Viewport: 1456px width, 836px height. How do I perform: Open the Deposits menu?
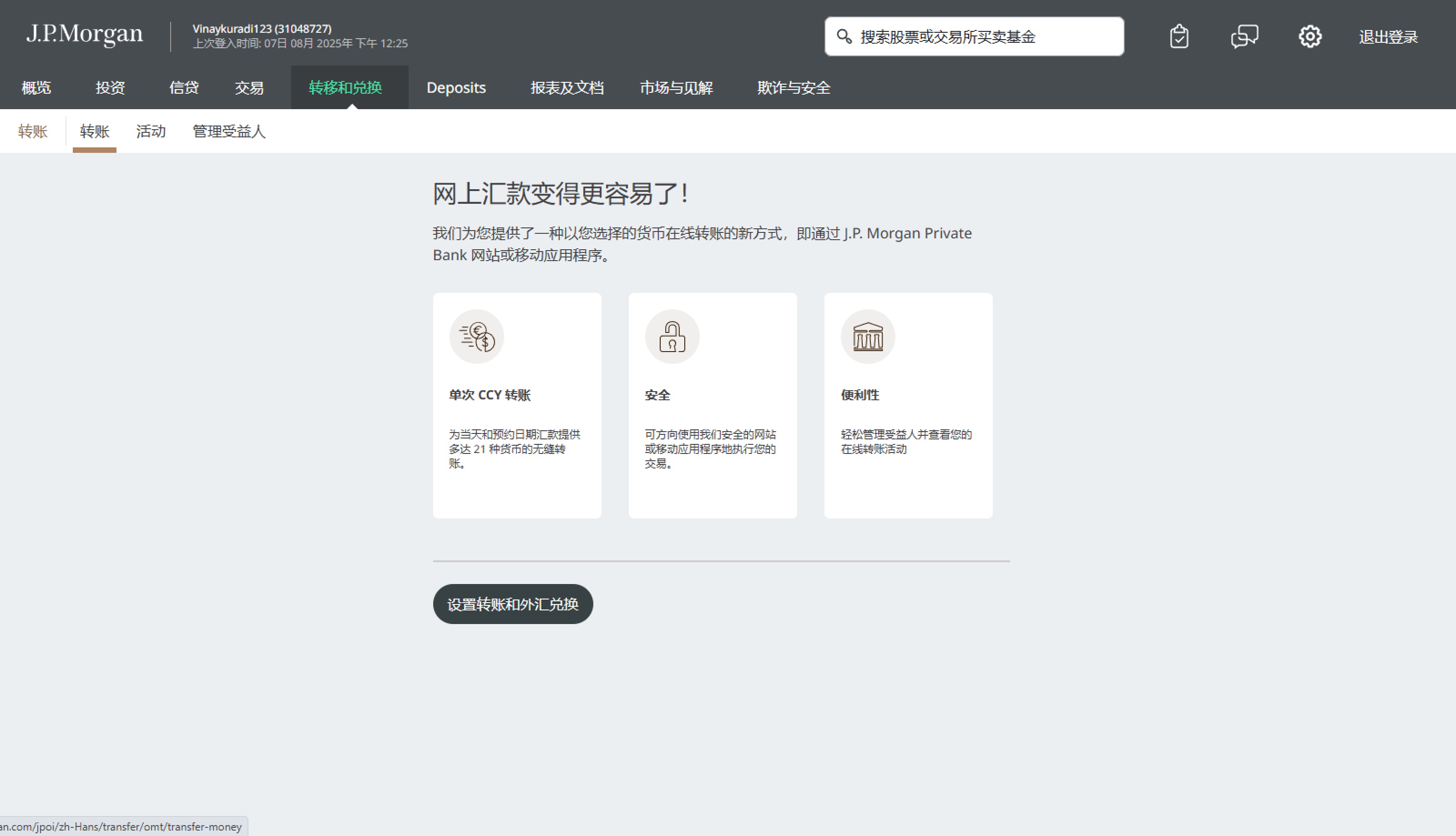456,88
